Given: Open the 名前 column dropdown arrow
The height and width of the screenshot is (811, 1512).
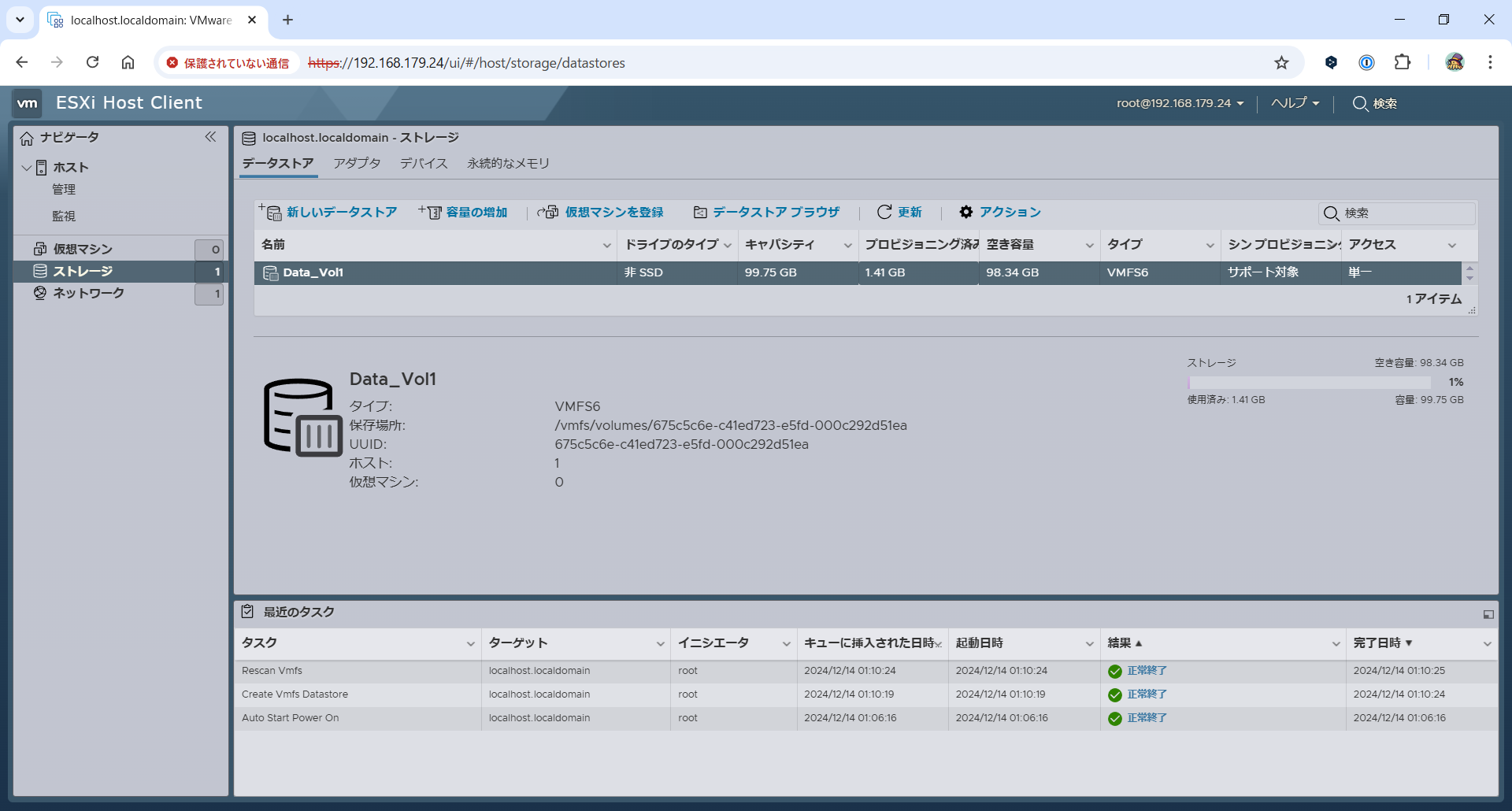Looking at the screenshot, I should [x=607, y=246].
